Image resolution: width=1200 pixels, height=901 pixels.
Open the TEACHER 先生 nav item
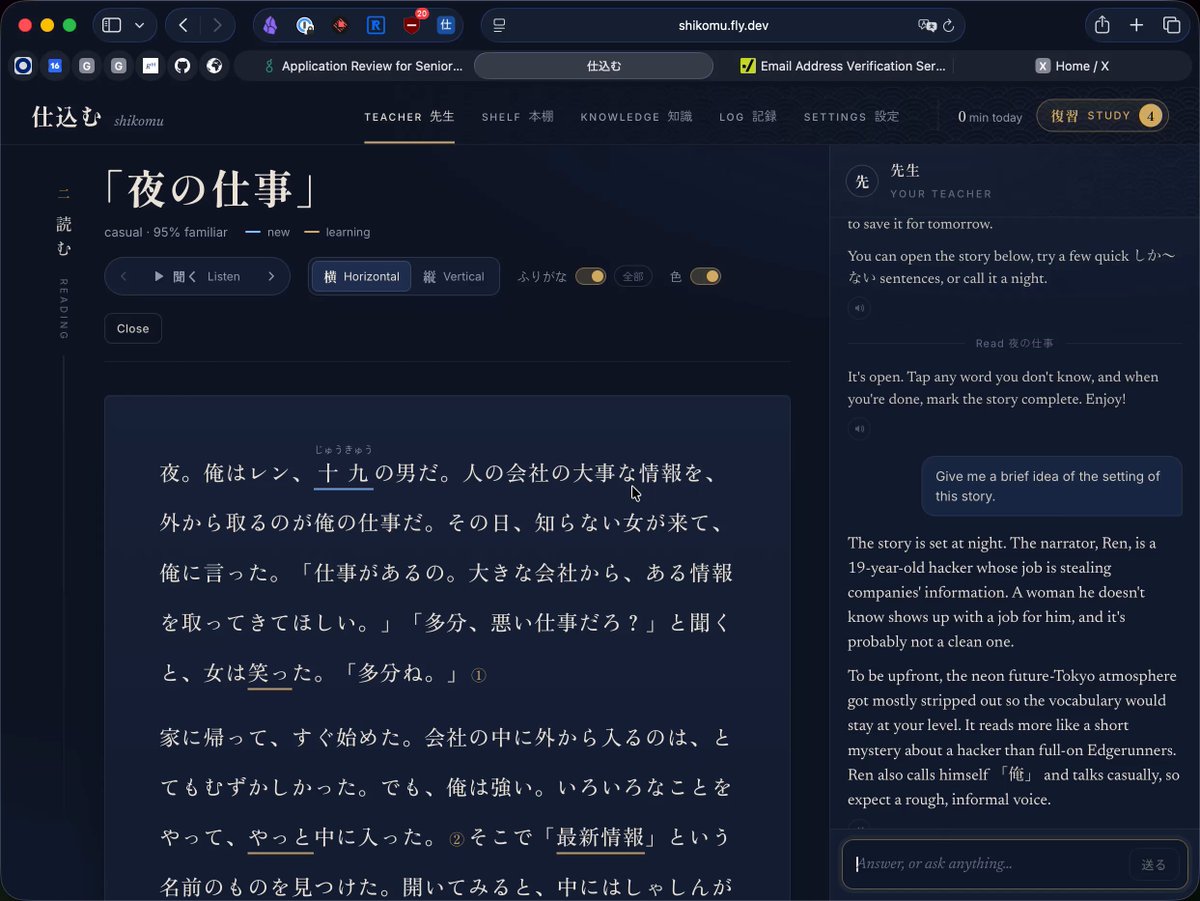click(409, 117)
